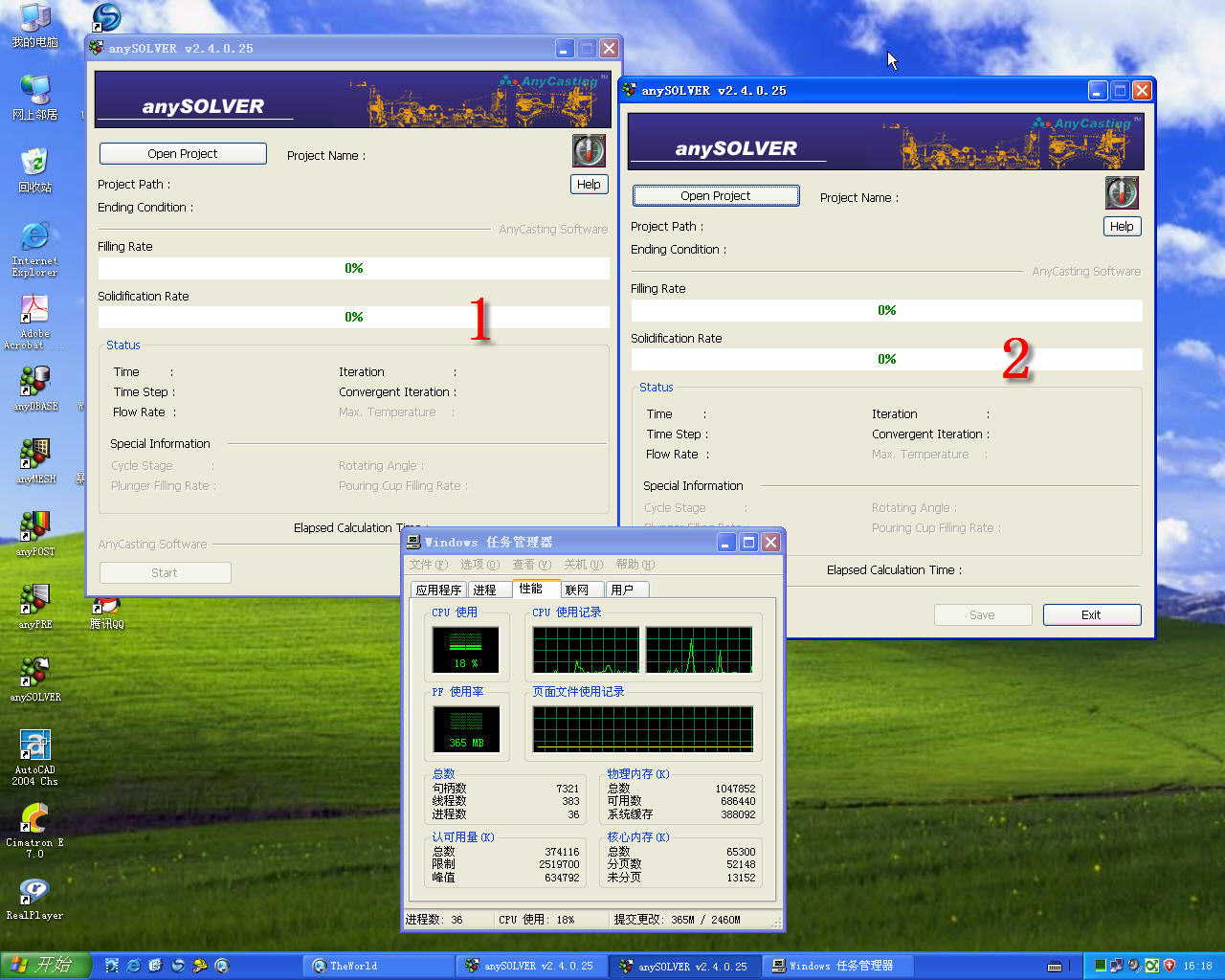Click the 物理内存 总数 value 1047852
Image resolution: width=1225 pixels, height=980 pixels.
(735, 789)
